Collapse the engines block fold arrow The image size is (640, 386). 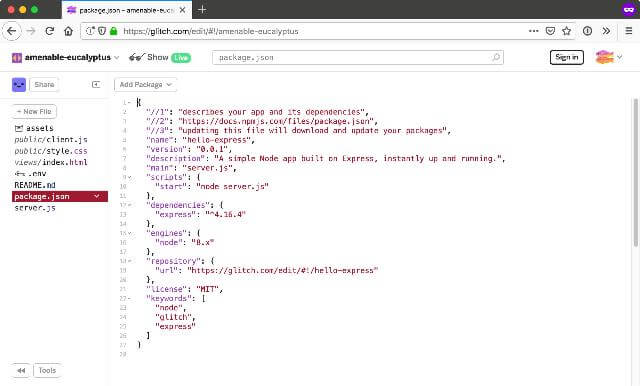[x=129, y=233]
